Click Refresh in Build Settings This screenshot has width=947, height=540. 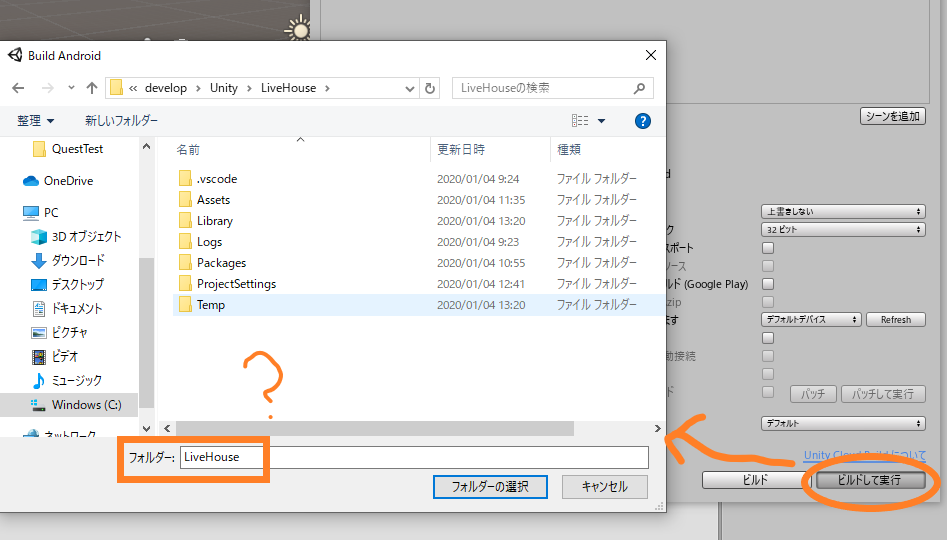896,320
